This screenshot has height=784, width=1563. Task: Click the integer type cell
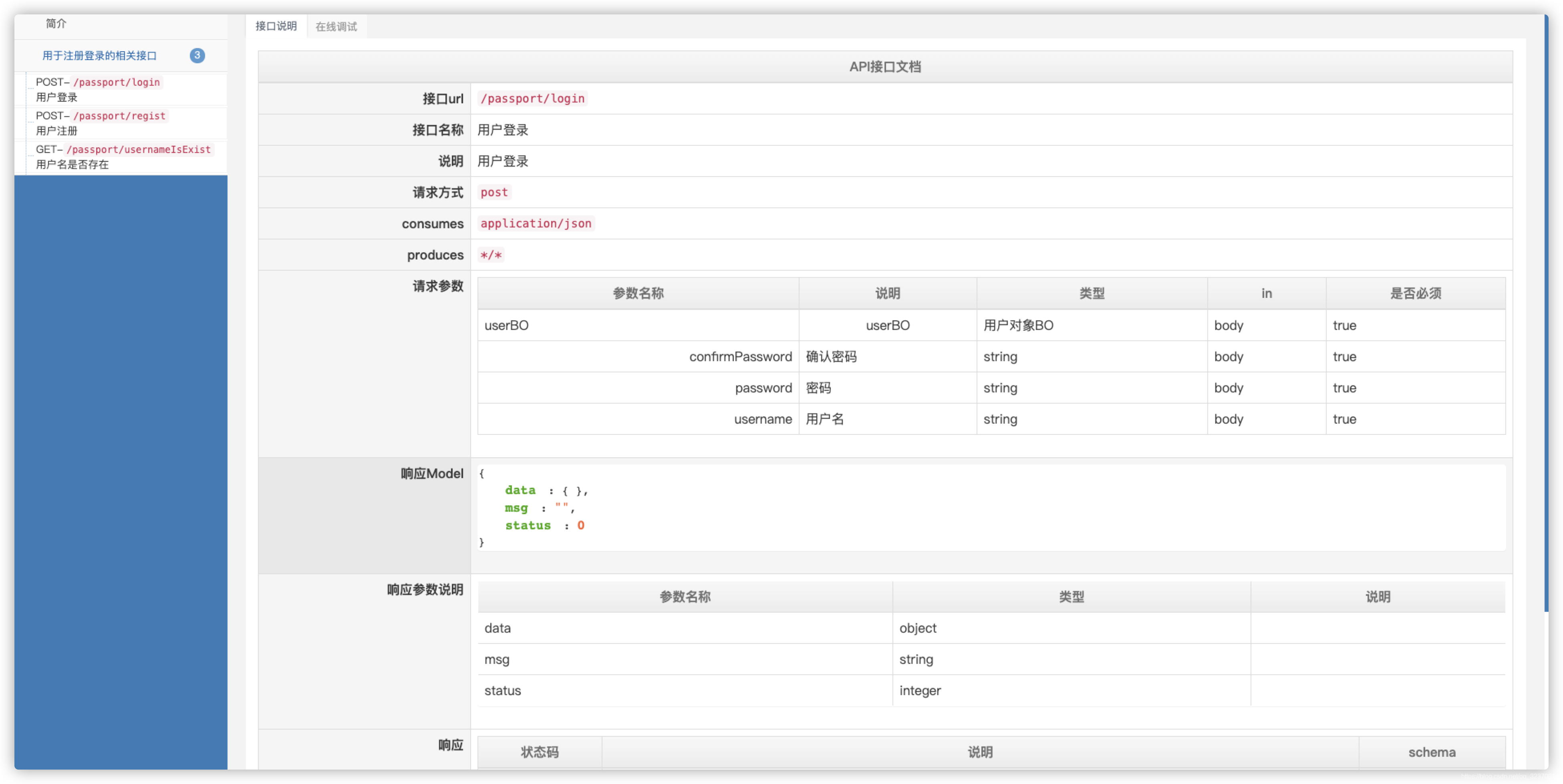(1071, 690)
